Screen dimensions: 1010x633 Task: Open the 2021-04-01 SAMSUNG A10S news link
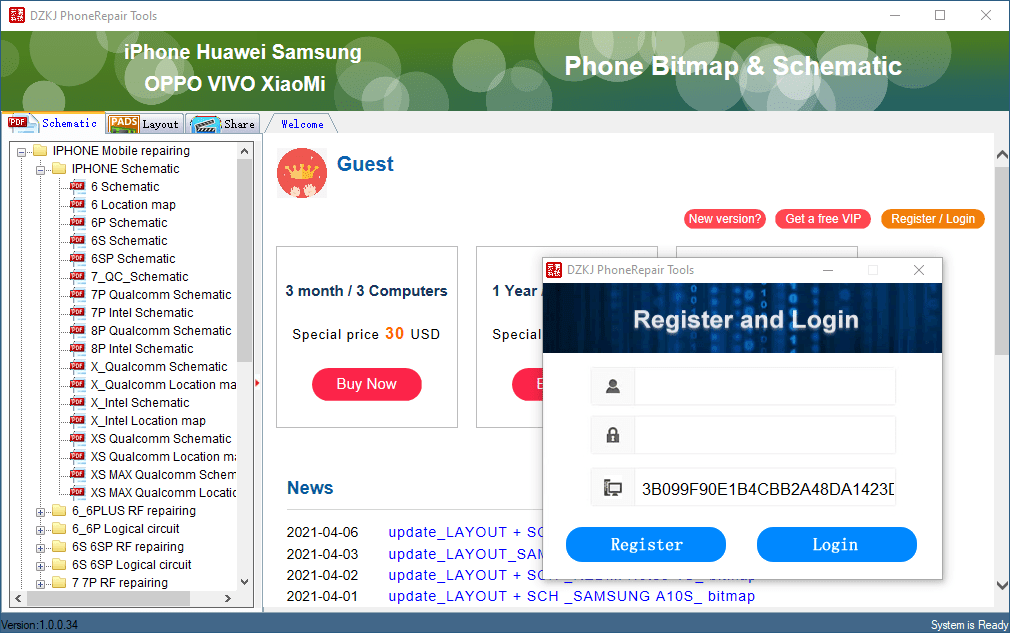pos(571,596)
